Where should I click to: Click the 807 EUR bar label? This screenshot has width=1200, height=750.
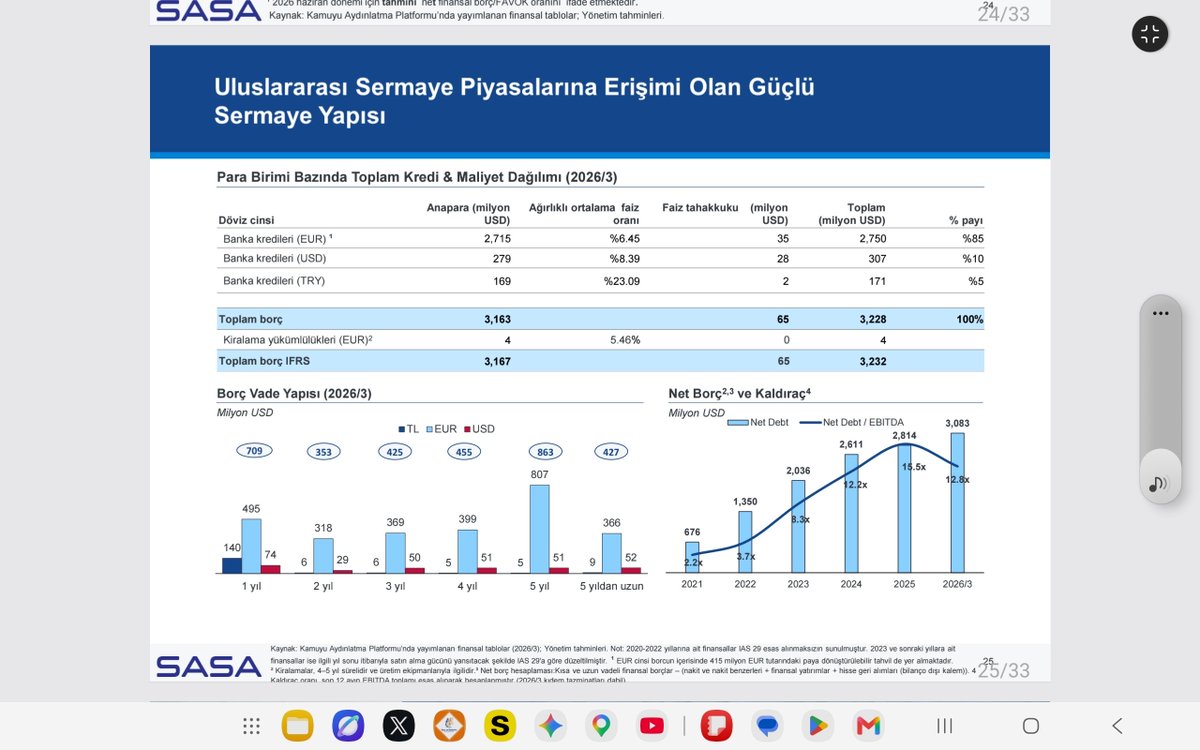(x=539, y=474)
